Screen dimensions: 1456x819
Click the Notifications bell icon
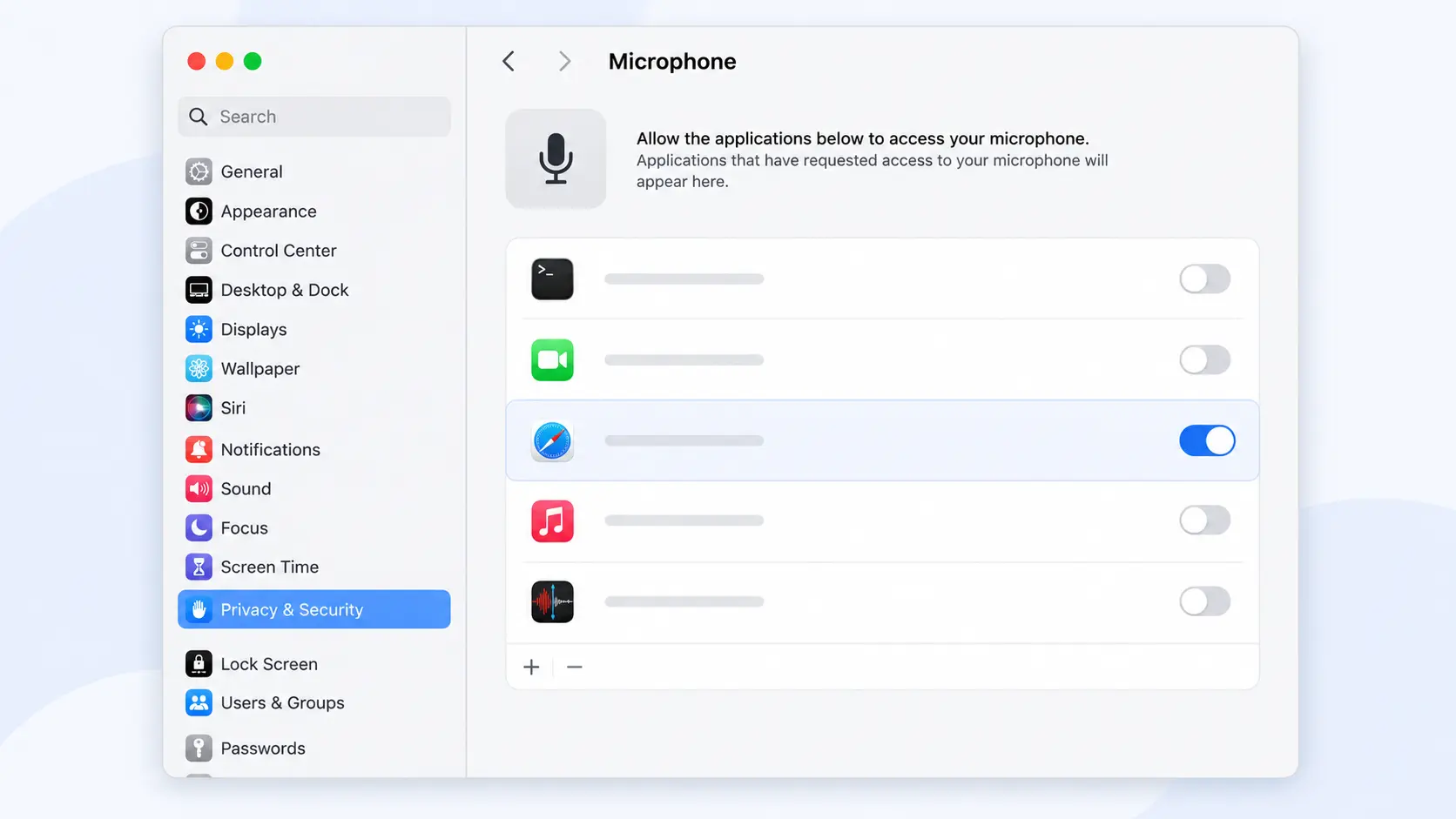199,449
